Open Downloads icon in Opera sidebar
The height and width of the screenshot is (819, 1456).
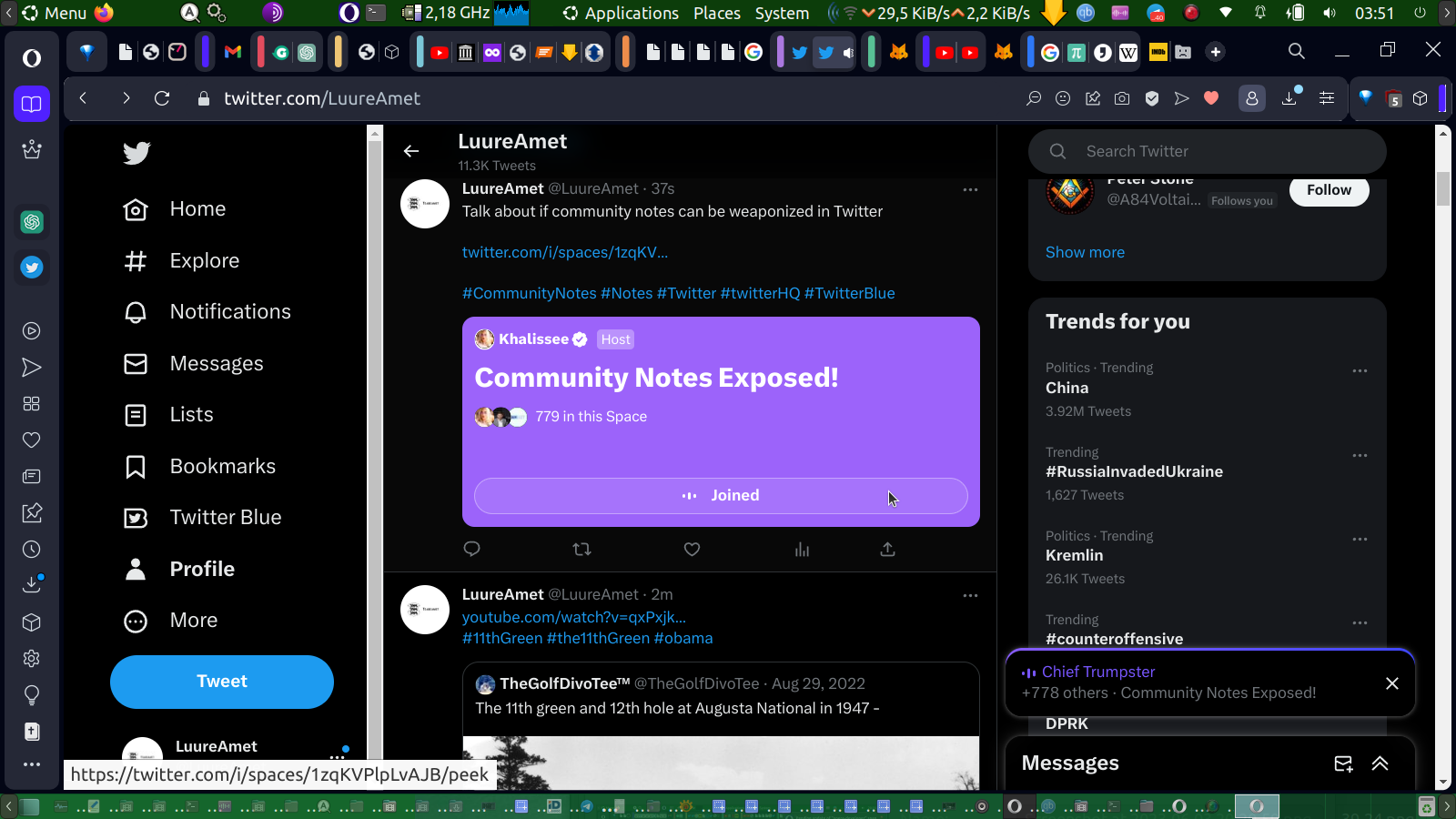32,584
